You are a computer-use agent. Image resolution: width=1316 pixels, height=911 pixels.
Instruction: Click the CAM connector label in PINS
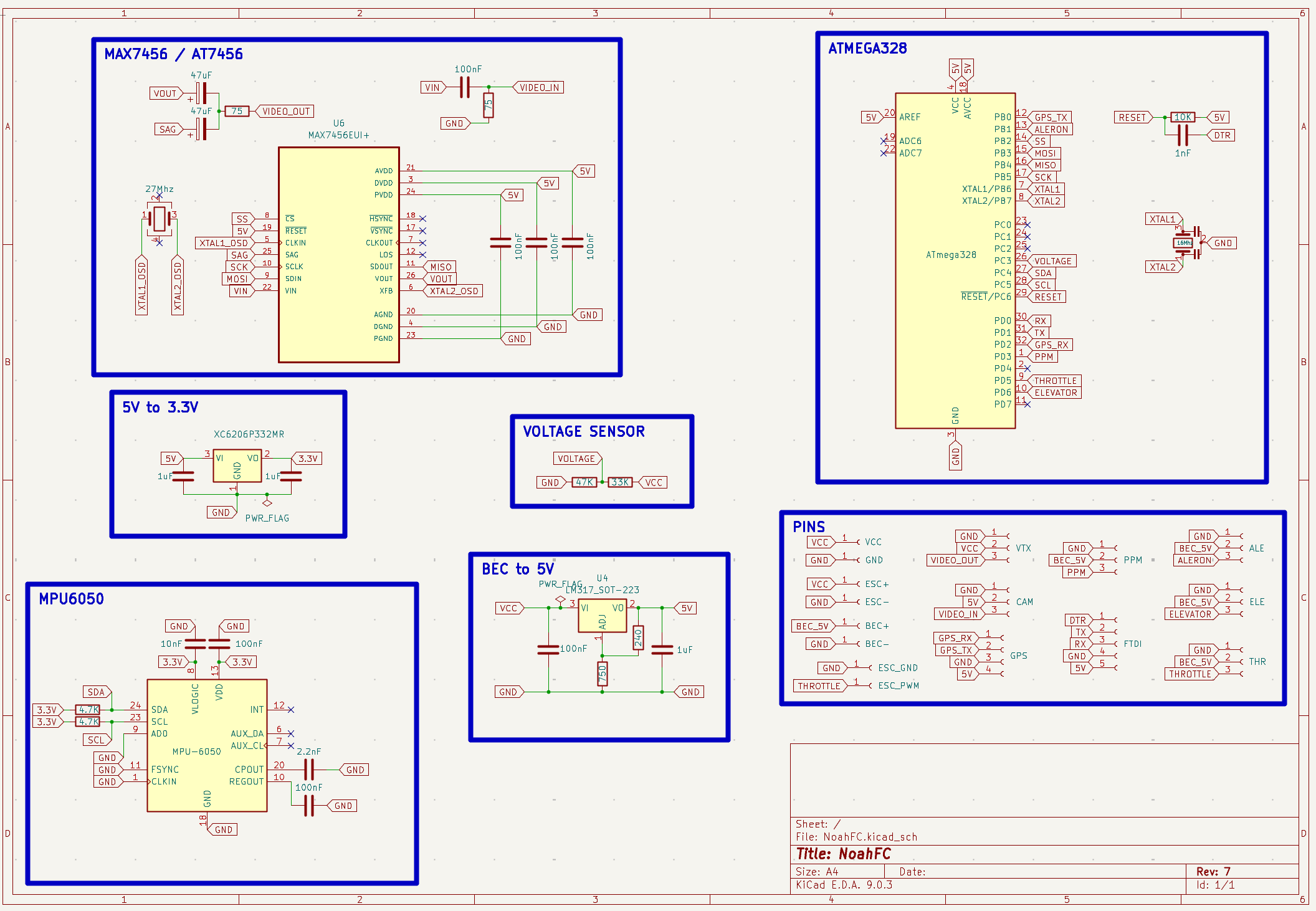tap(1024, 602)
